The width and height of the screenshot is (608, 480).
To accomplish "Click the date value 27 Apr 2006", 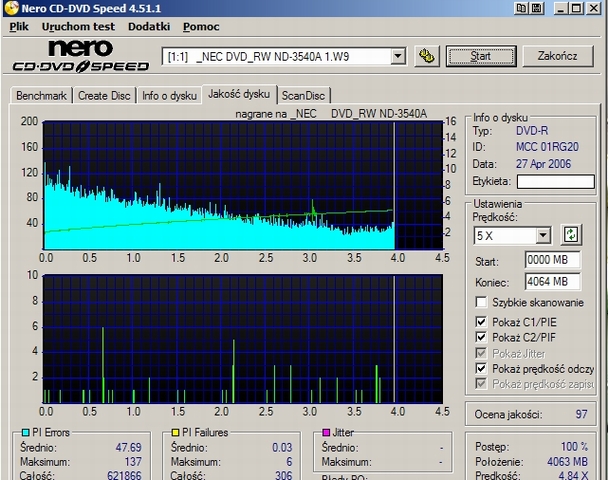I will tap(543, 164).
